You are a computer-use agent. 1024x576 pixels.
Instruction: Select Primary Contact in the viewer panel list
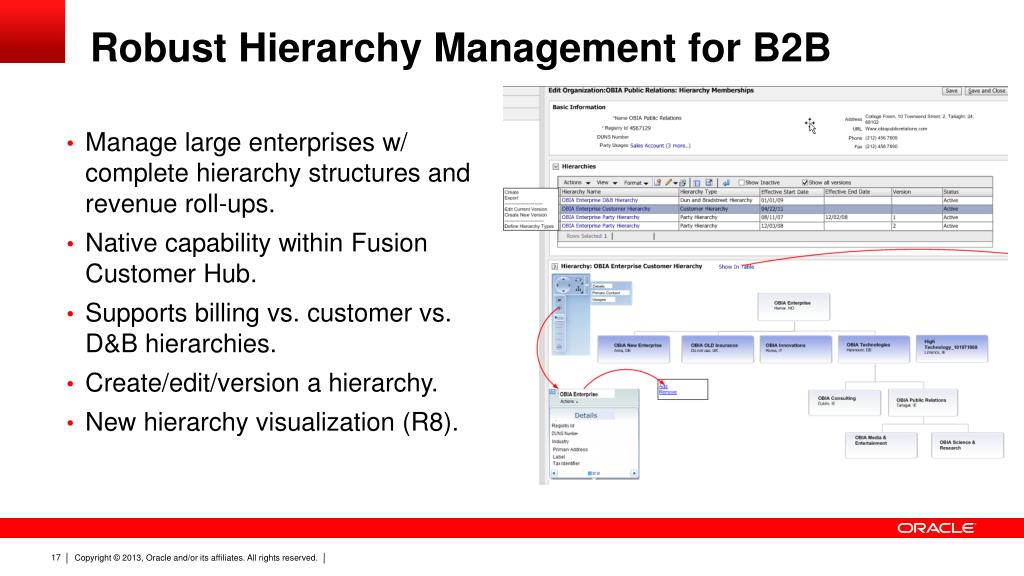point(610,293)
